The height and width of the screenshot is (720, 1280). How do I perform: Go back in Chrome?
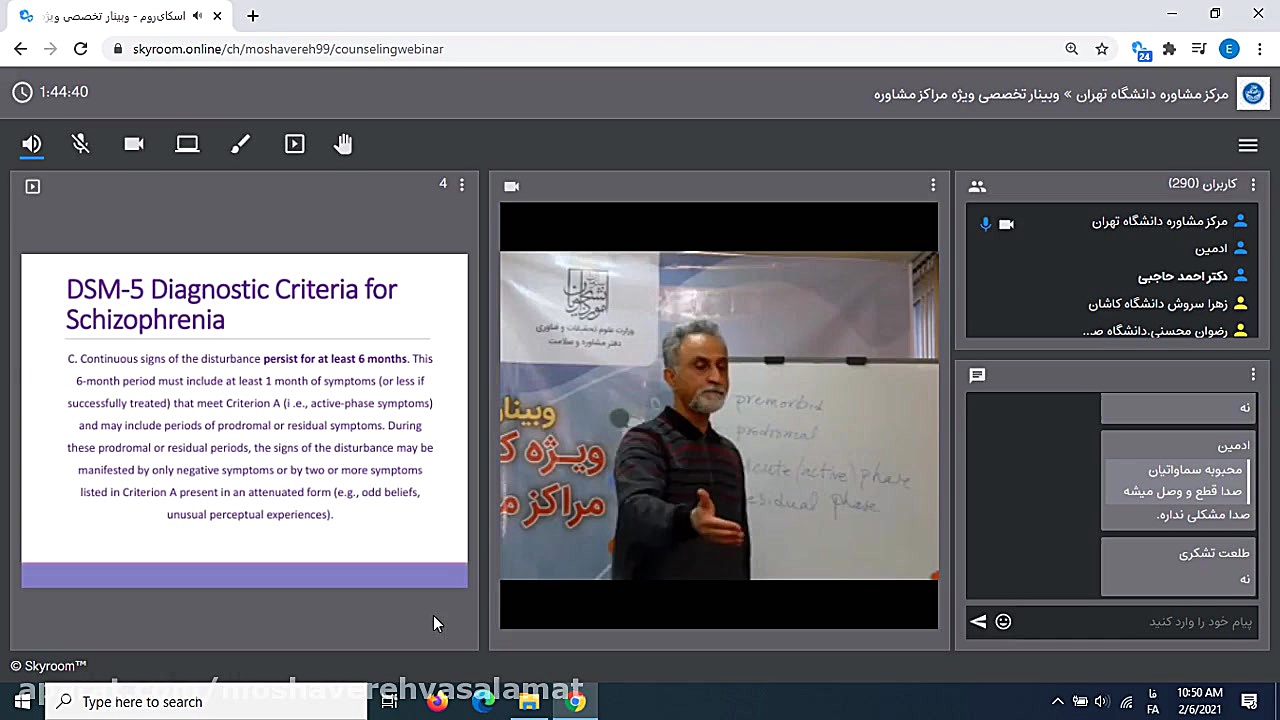21,48
